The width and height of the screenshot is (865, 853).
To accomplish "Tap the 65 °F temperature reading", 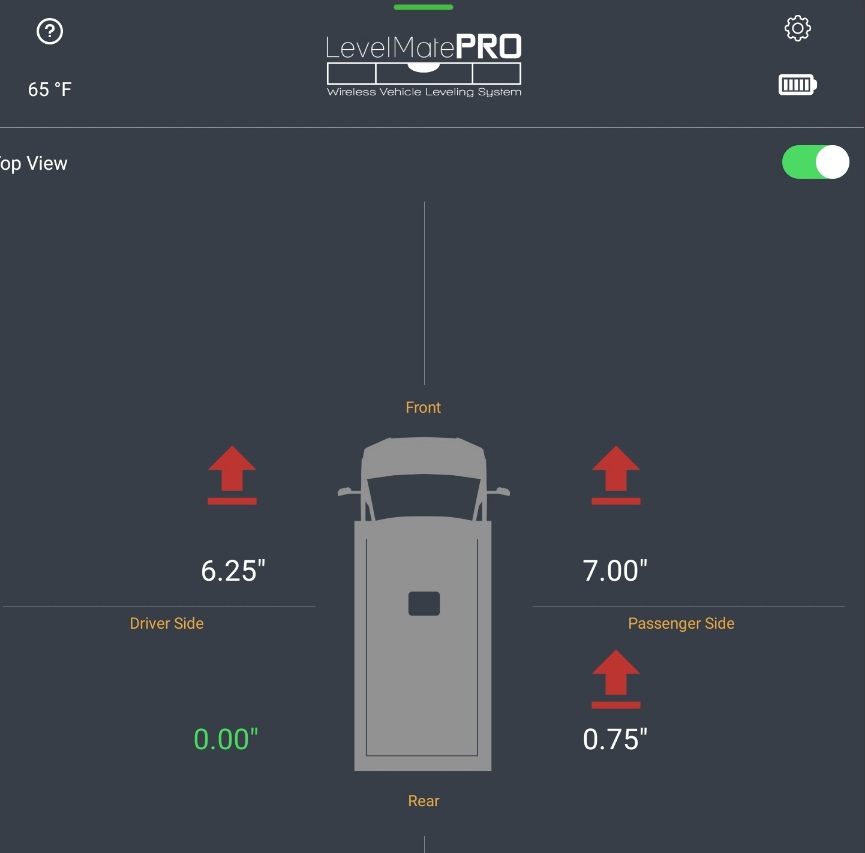I will 50,89.
